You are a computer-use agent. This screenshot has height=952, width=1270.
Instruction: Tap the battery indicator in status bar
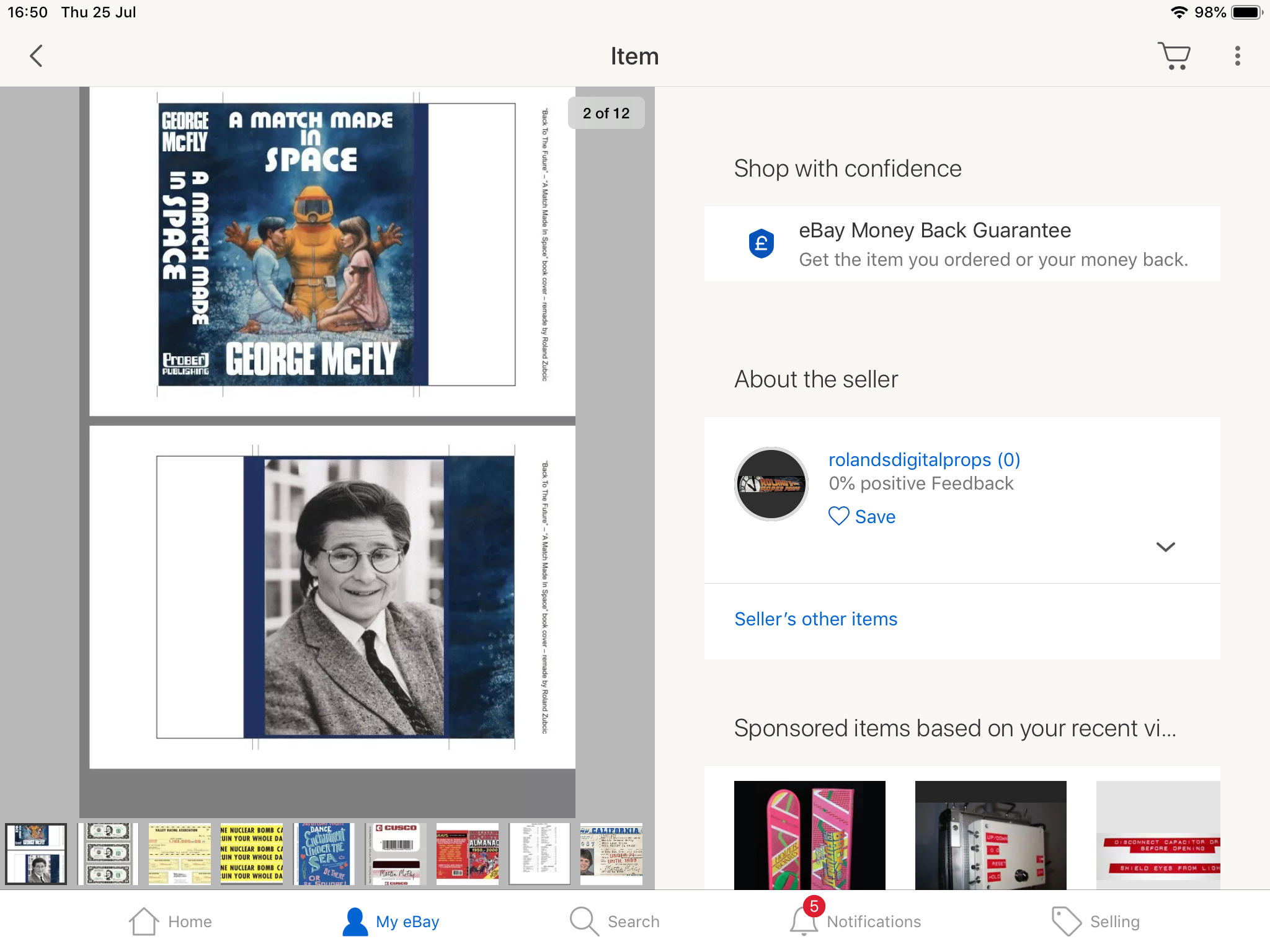(1246, 12)
